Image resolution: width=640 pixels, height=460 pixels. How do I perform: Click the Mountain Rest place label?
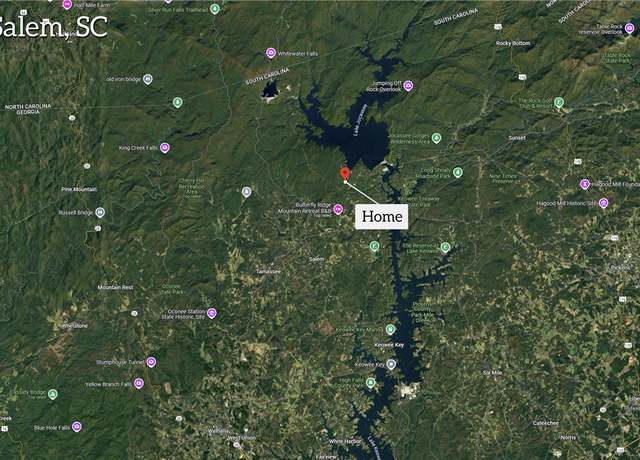pyautogui.click(x=116, y=287)
